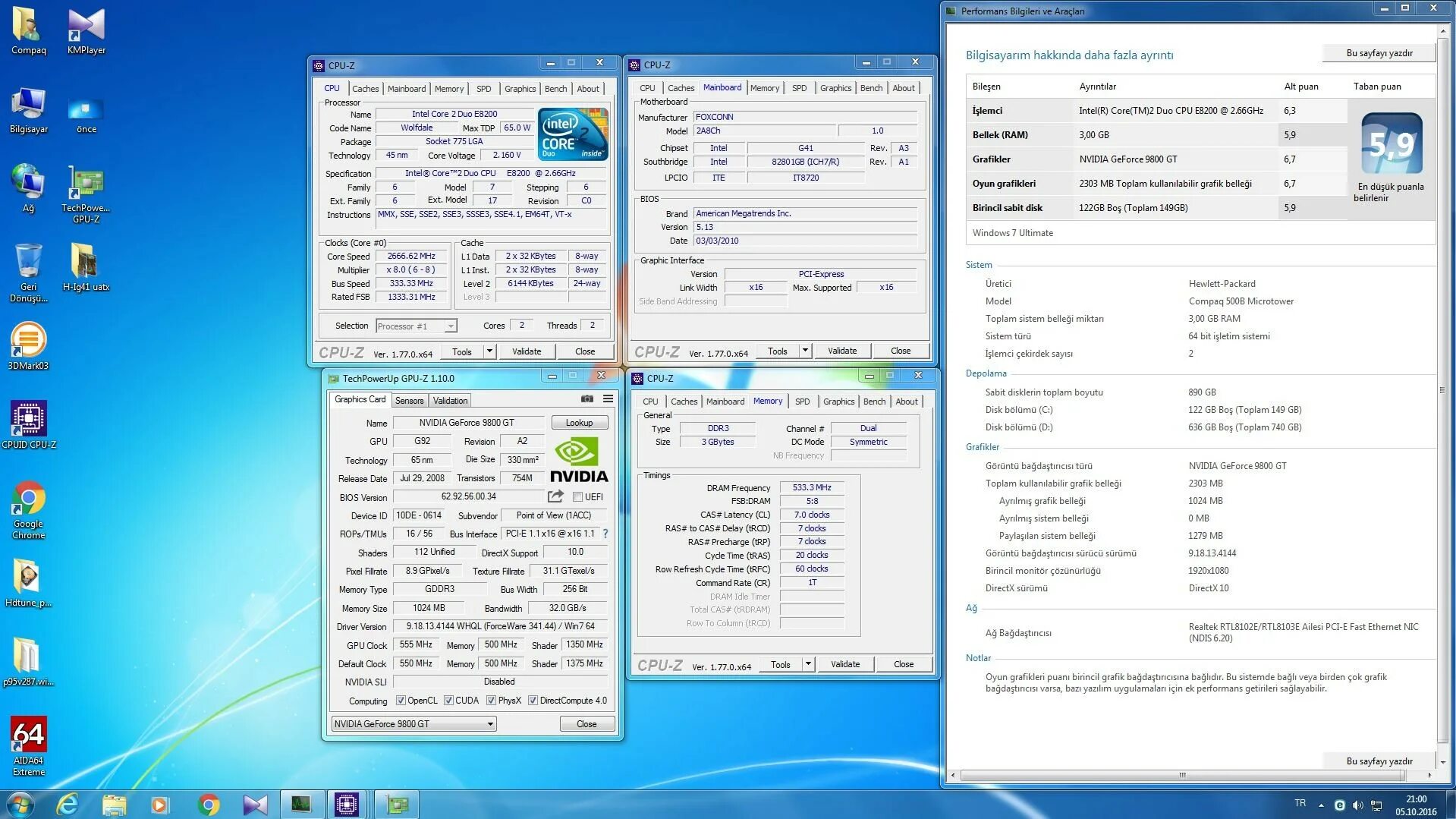
Task: Open the Ağ network desktop icon
Action: click(28, 187)
